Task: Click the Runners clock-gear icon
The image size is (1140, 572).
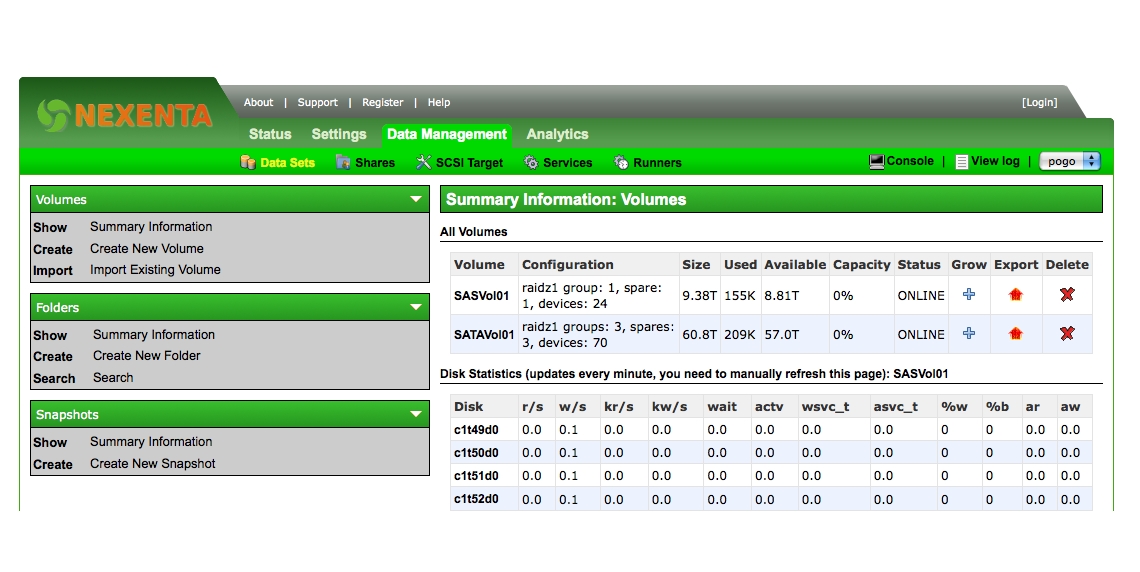Action: (621, 162)
